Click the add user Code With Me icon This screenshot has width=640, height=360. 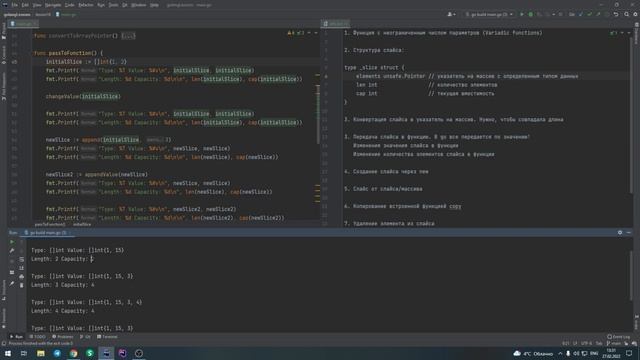pos(451,14)
